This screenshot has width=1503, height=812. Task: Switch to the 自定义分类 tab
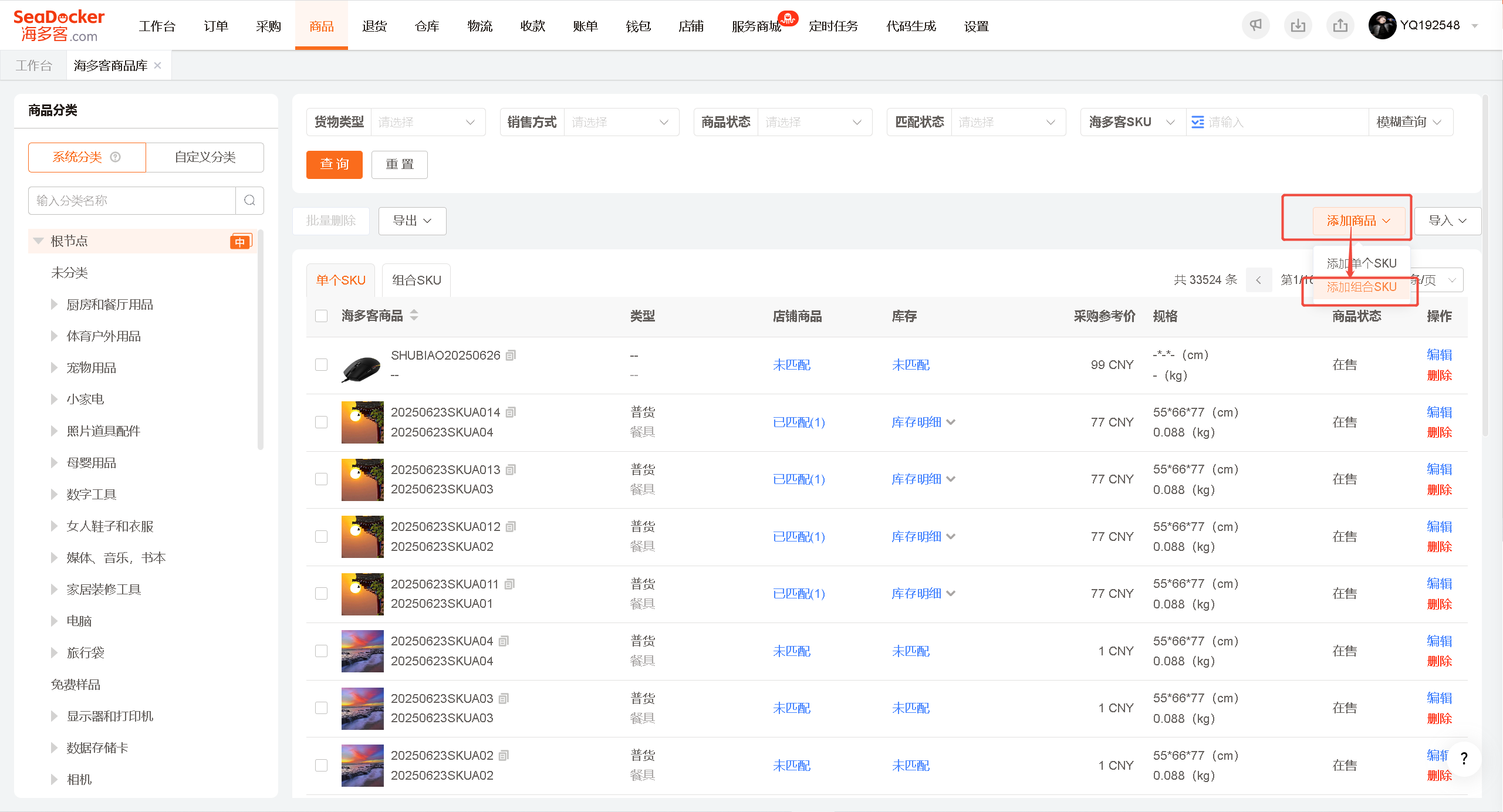click(x=205, y=157)
